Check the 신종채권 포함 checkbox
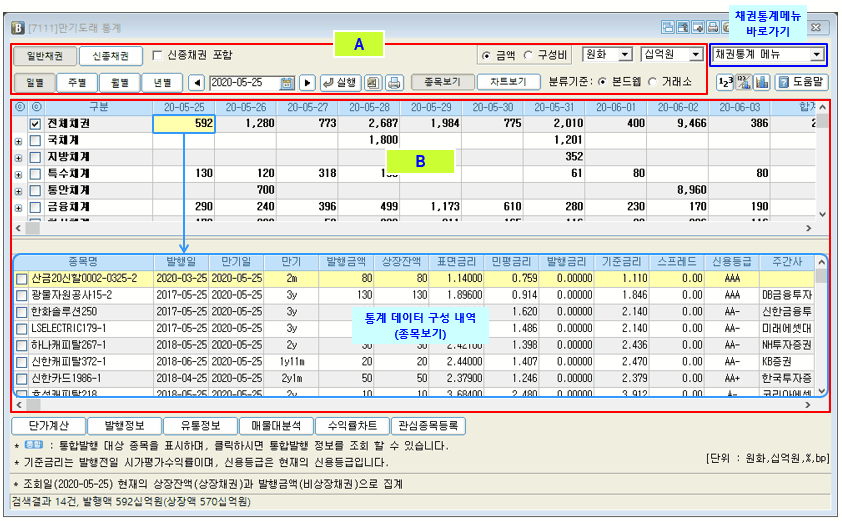This screenshot has height=521, width=842. [157, 55]
